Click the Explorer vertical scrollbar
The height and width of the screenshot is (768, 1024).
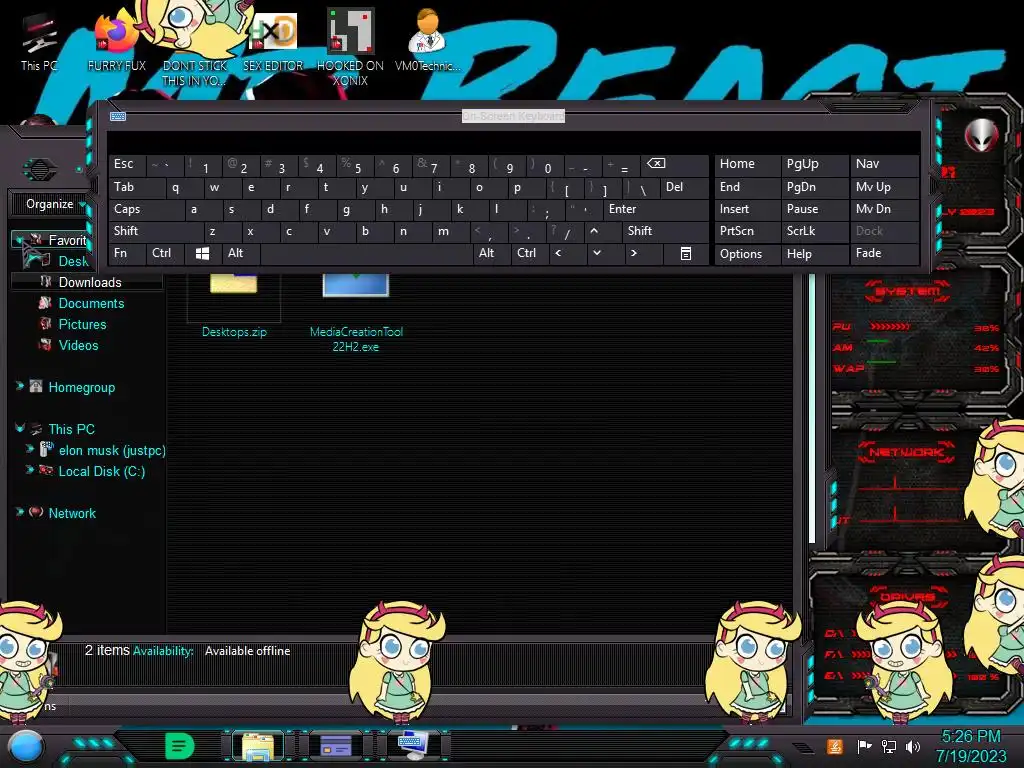click(812, 408)
